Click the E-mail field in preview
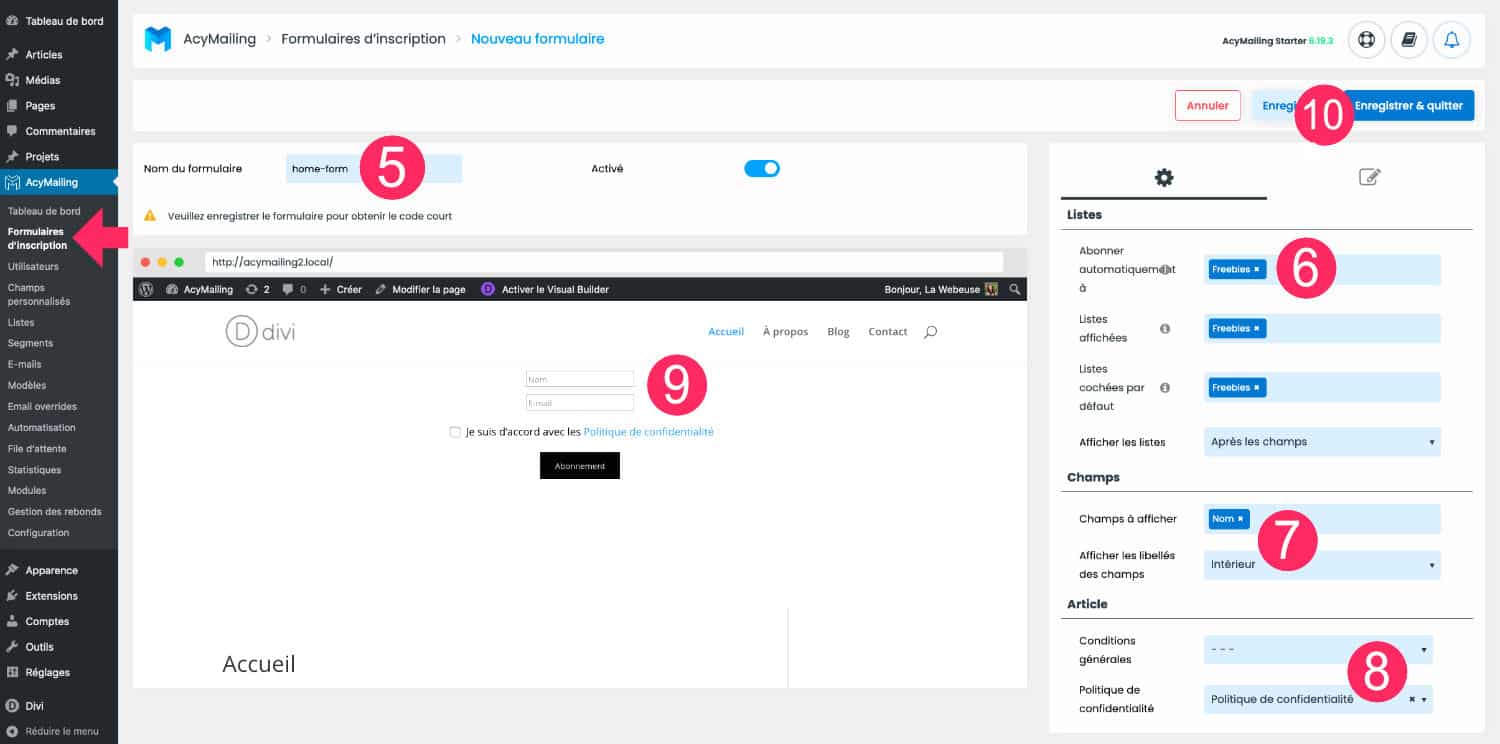Screen dimensions: 1500x744 580,403
